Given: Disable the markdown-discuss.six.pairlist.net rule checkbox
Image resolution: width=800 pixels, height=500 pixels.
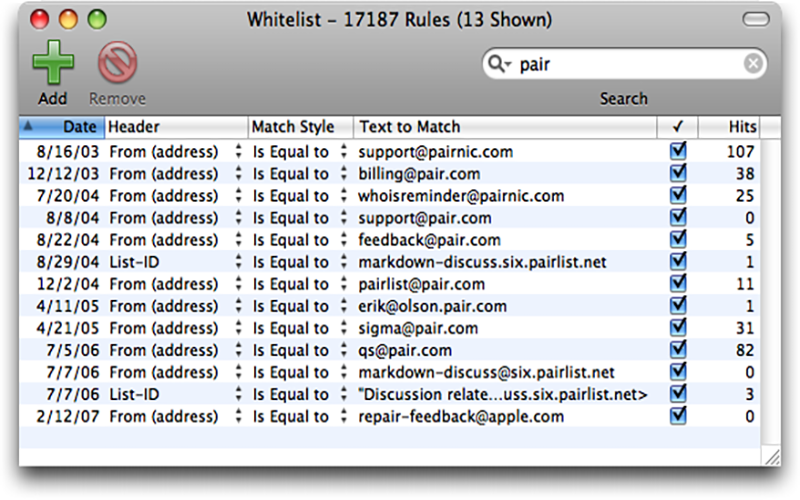Looking at the screenshot, I should [678, 261].
